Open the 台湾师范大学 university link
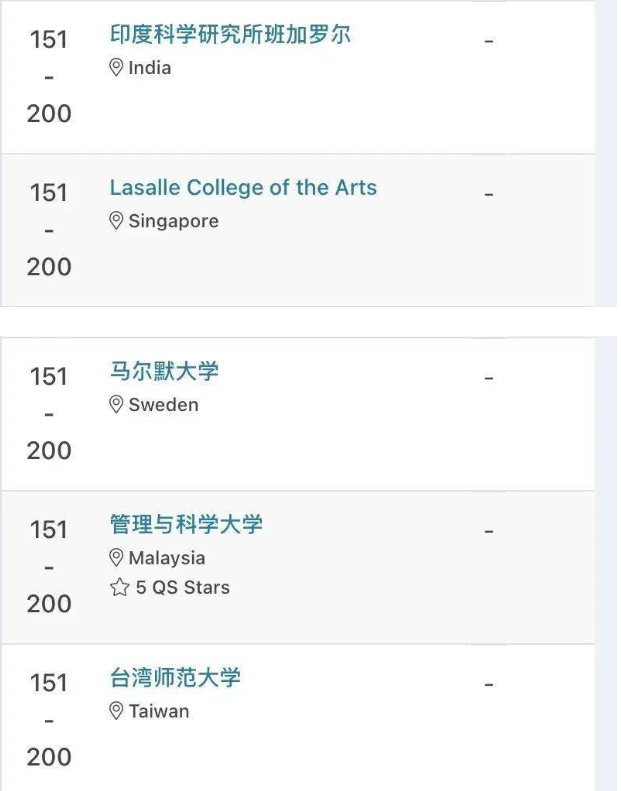 175,678
